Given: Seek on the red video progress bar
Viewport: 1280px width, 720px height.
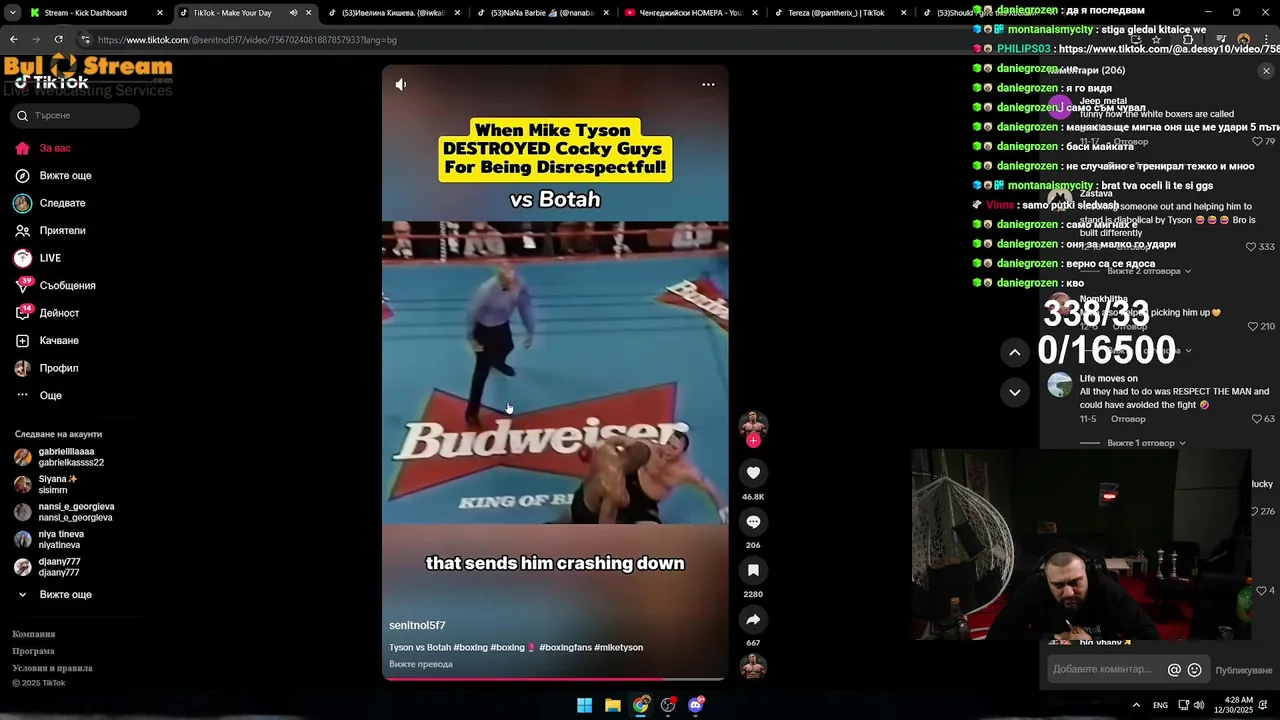Looking at the screenshot, I should (x=555, y=679).
